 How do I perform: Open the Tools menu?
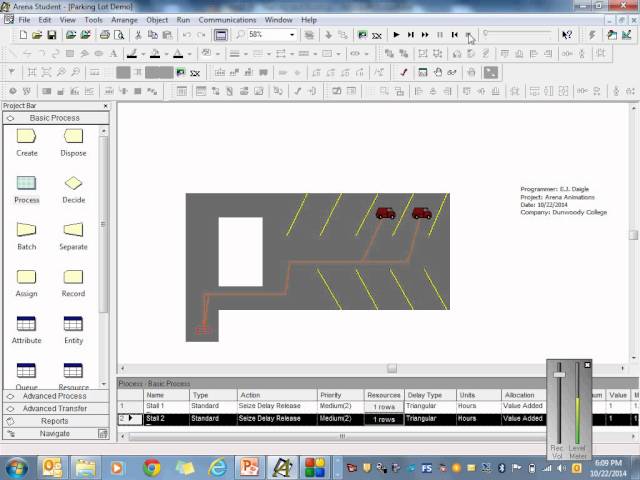(x=93, y=20)
